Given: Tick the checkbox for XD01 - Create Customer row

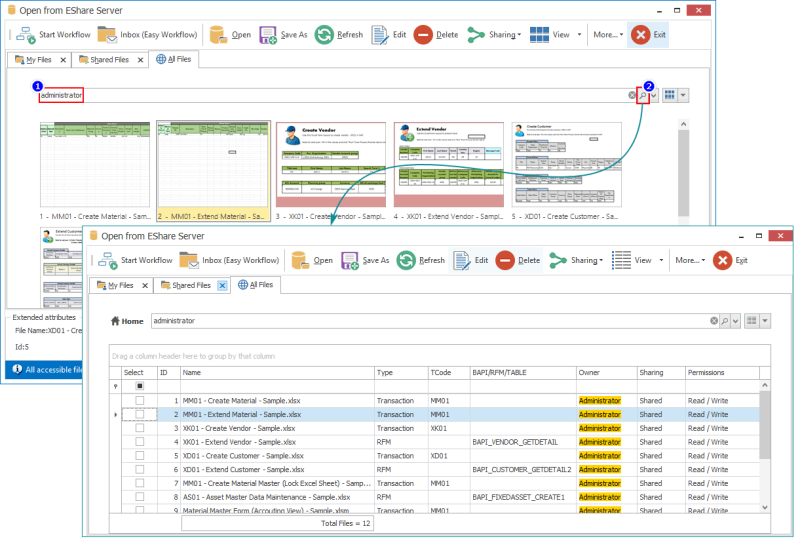Looking at the screenshot, I should [x=140, y=455].
